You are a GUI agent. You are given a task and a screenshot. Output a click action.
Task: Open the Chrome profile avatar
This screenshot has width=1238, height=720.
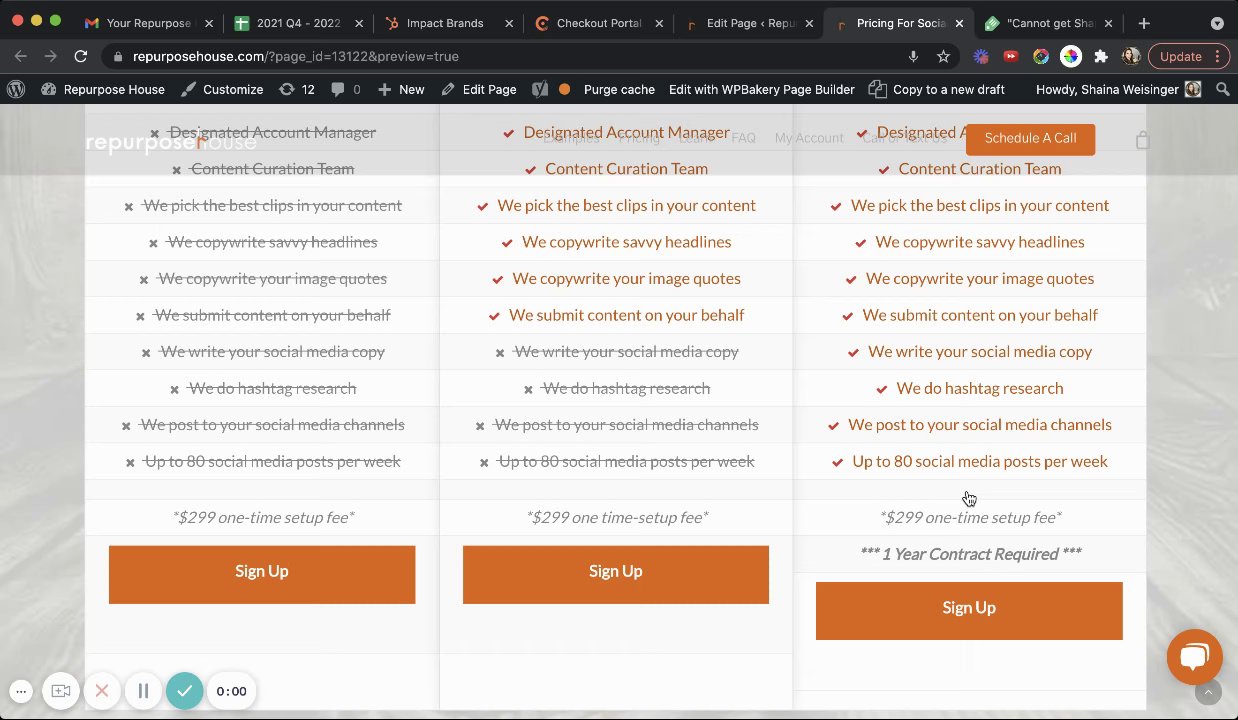(1131, 57)
